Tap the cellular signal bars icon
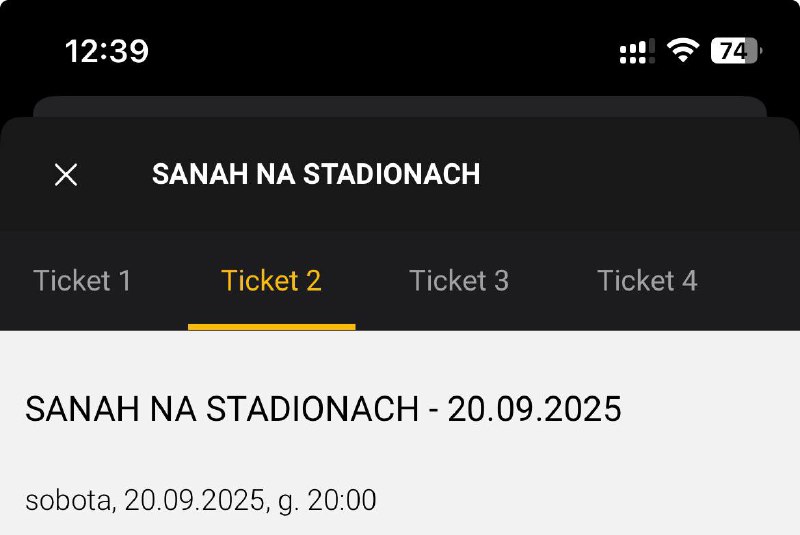 click(x=637, y=51)
